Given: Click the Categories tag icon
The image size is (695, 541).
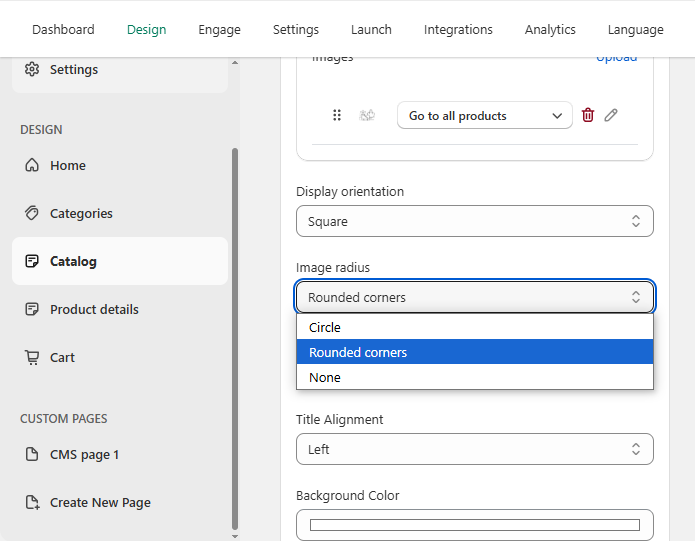Looking at the screenshot, I should click(32, 213).
